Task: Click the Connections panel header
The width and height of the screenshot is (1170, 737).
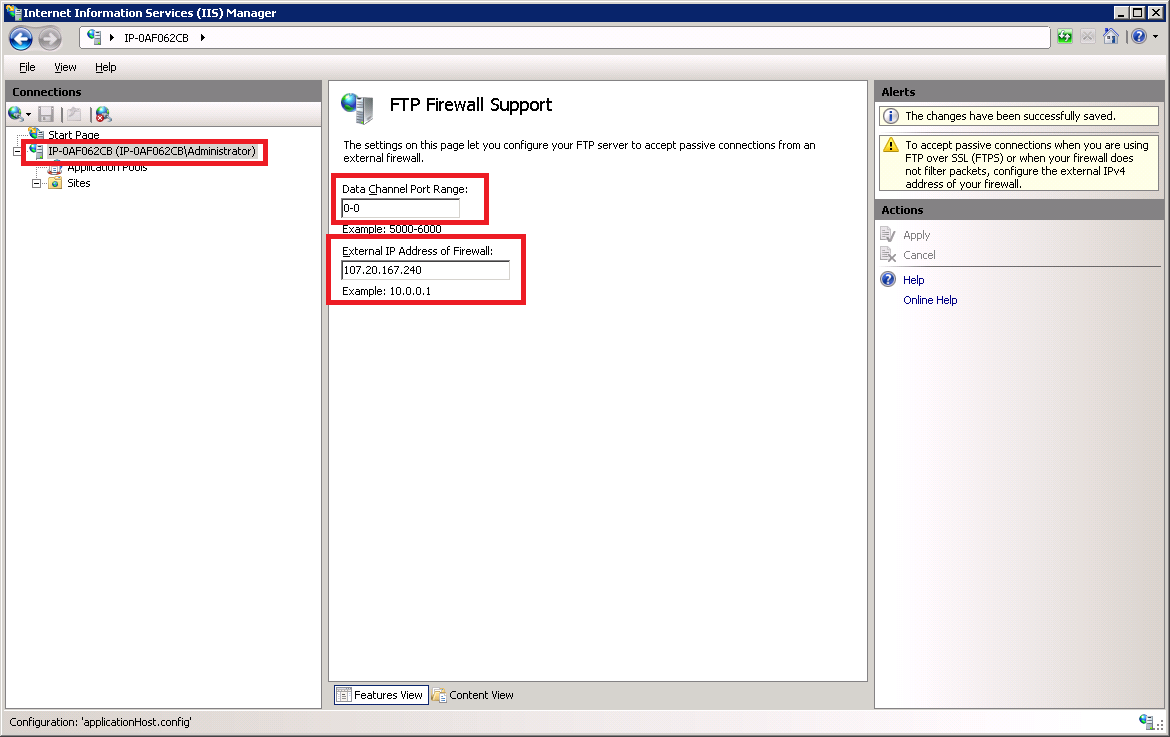Action: (x=163, y=92)
